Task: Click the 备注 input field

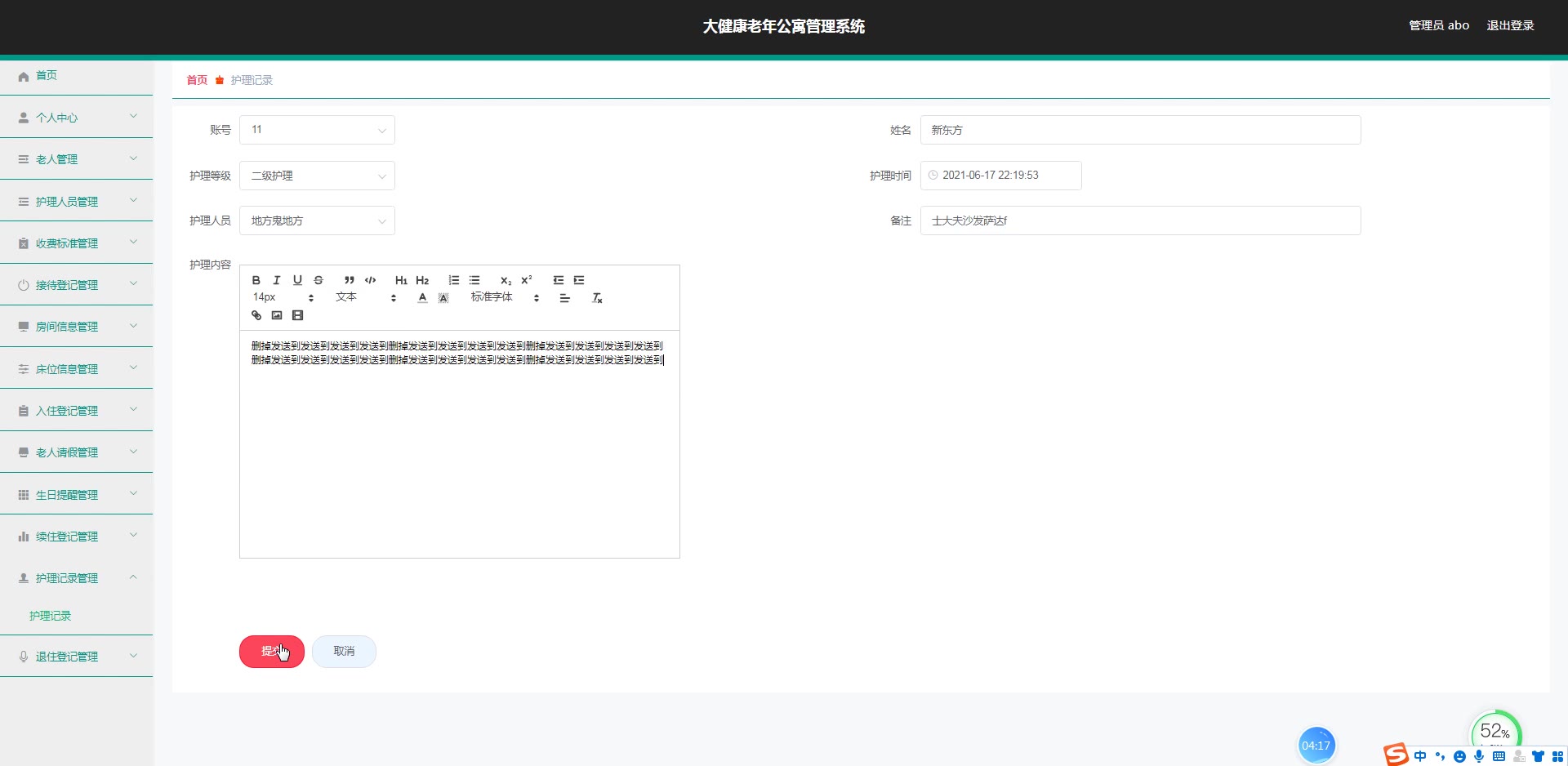Action: point(1140,220)
